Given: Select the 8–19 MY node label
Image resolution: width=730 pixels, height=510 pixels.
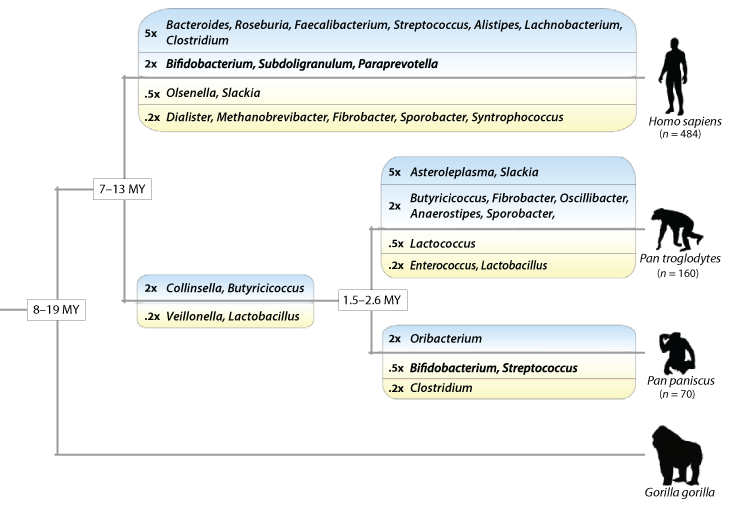Looking at the screenshot, I should coord(57,309).
